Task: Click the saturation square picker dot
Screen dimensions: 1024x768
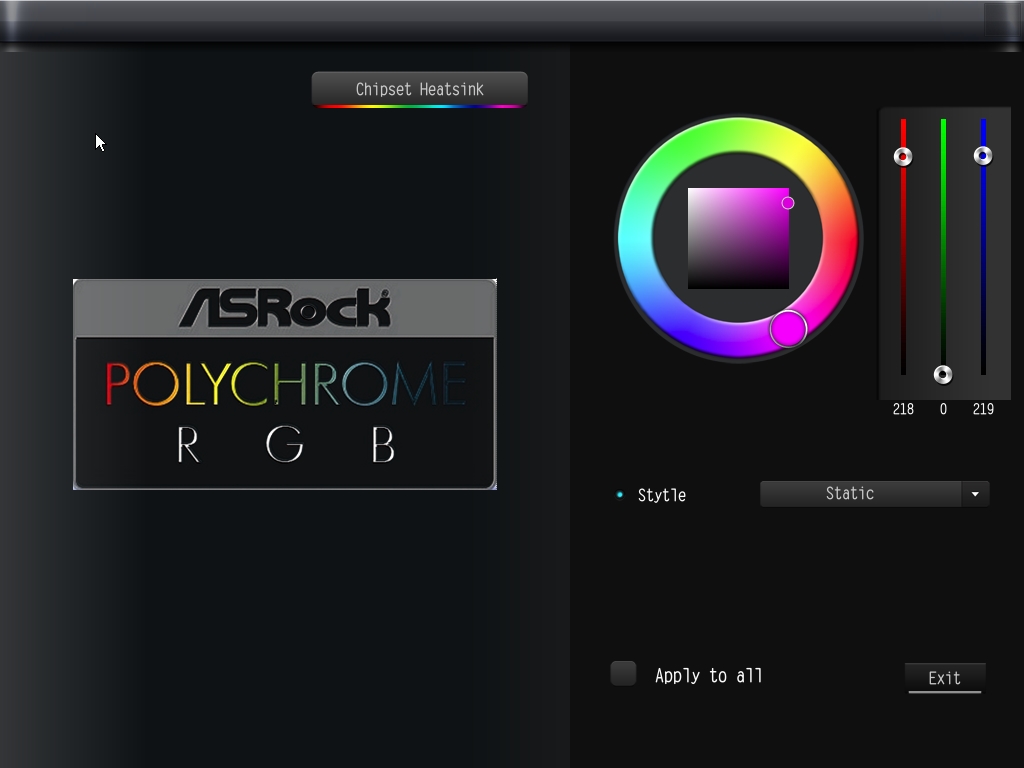Action: click(788, 203)
